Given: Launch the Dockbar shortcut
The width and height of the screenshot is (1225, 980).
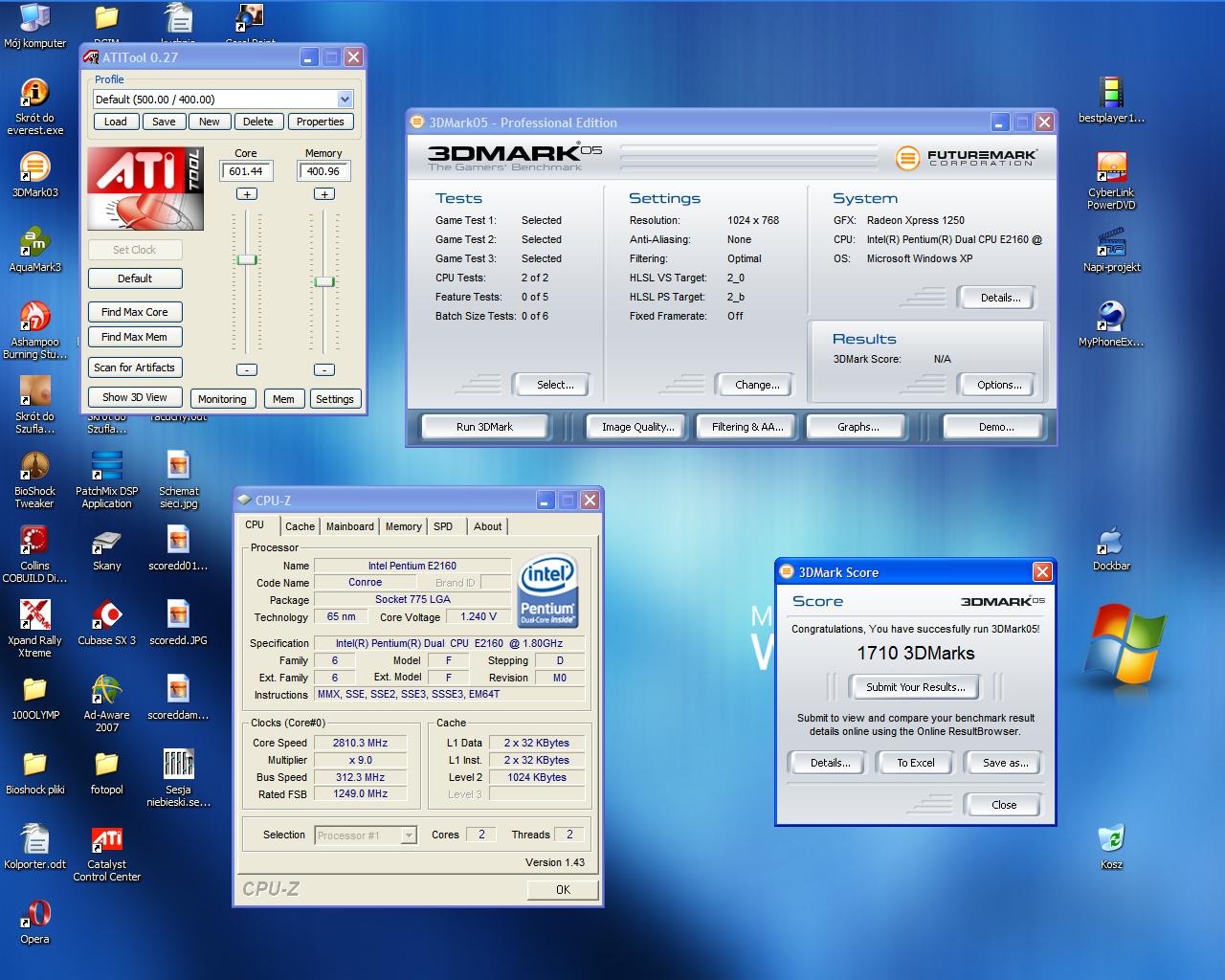Looking at the screenshot, I should (x=1111, y=547).
